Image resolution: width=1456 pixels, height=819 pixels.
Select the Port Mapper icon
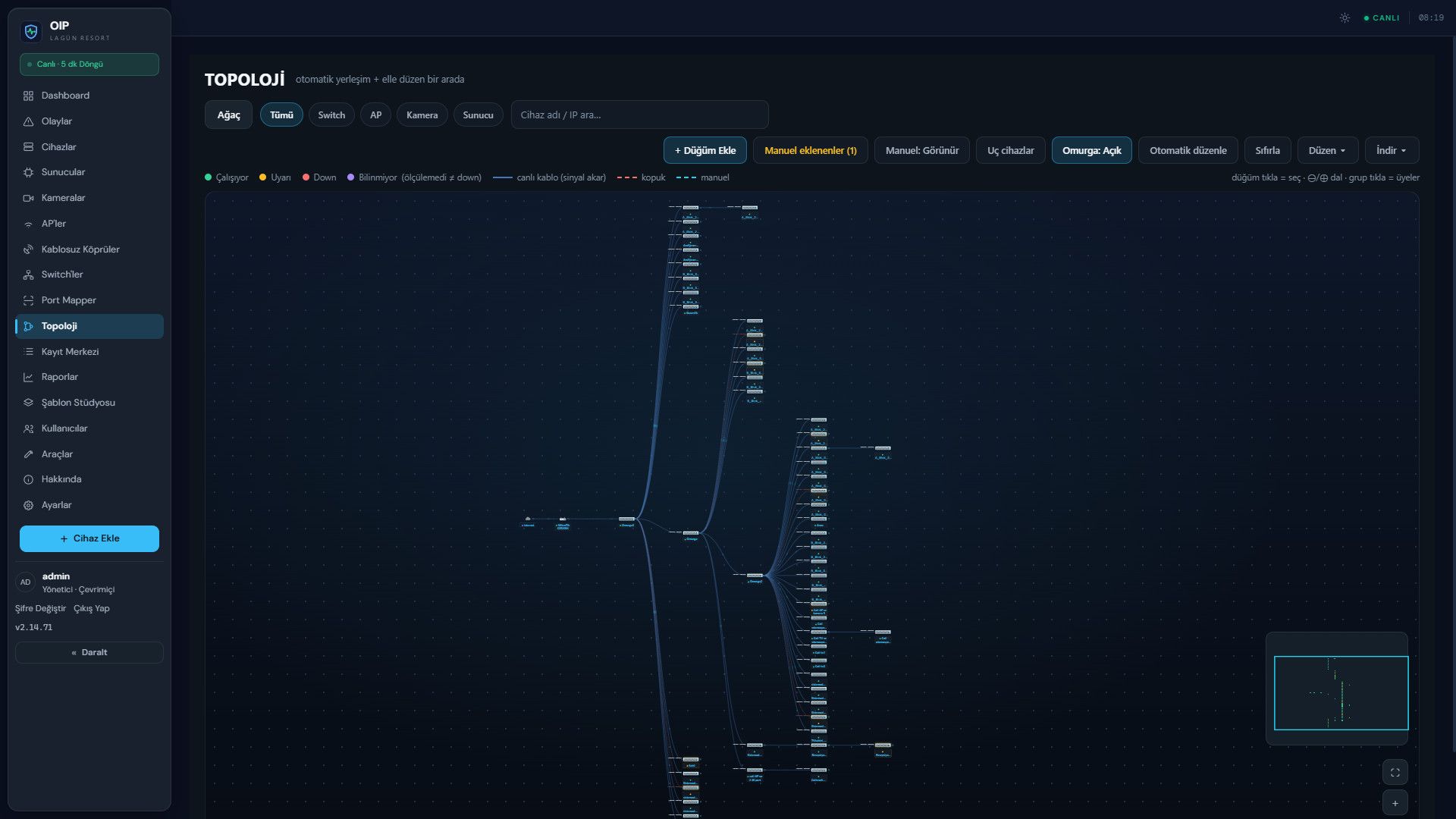pos(28,300)
